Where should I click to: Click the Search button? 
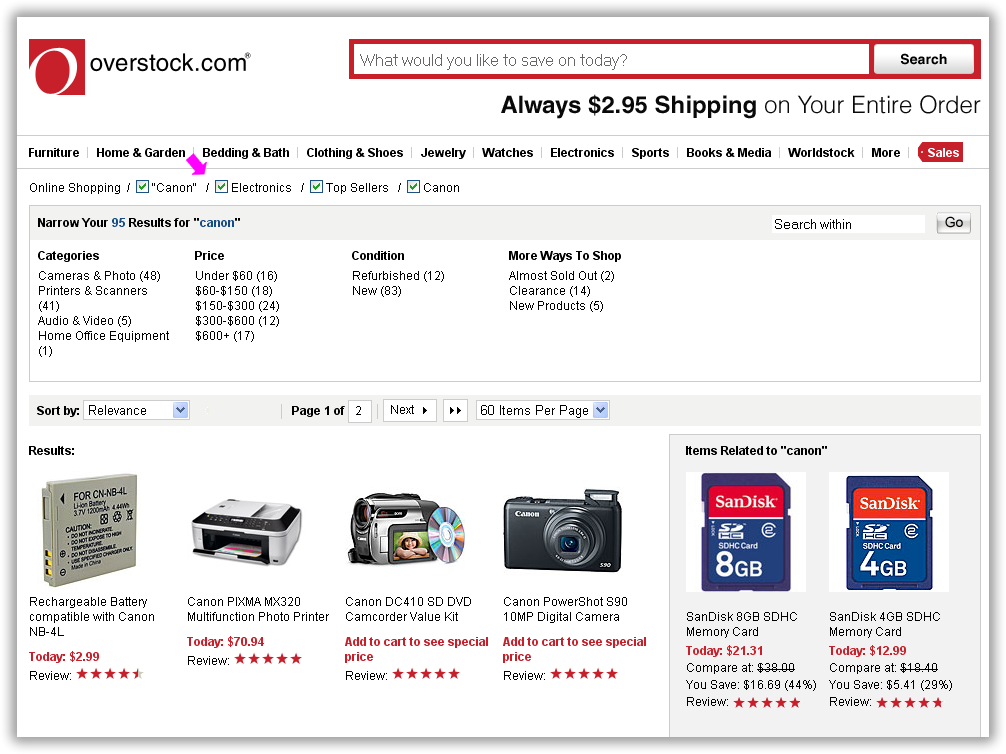pos(922,59)
